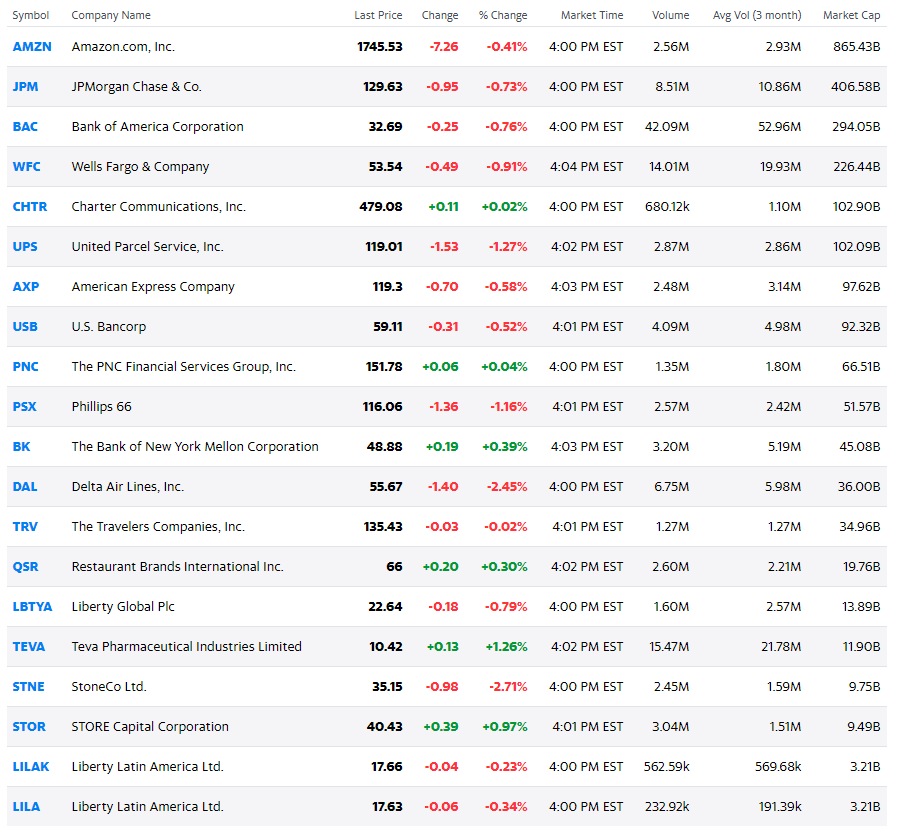Open the TEVA ticker symbol link
Screen dimensions: 905x828
[29, 647]
